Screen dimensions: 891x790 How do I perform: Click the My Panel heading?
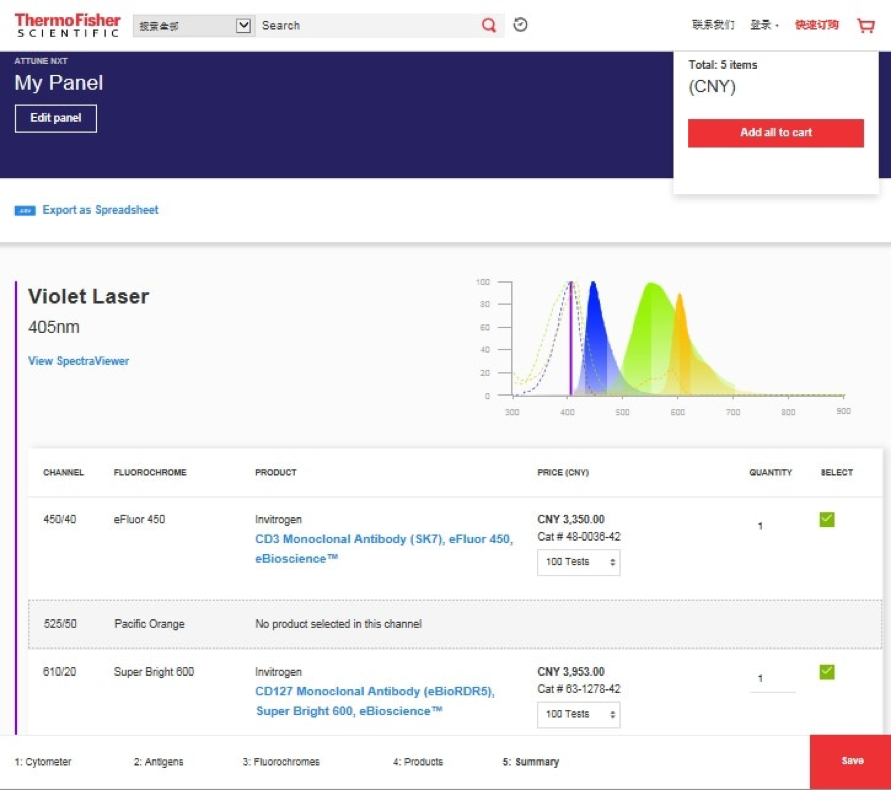[x=59, y=83]
